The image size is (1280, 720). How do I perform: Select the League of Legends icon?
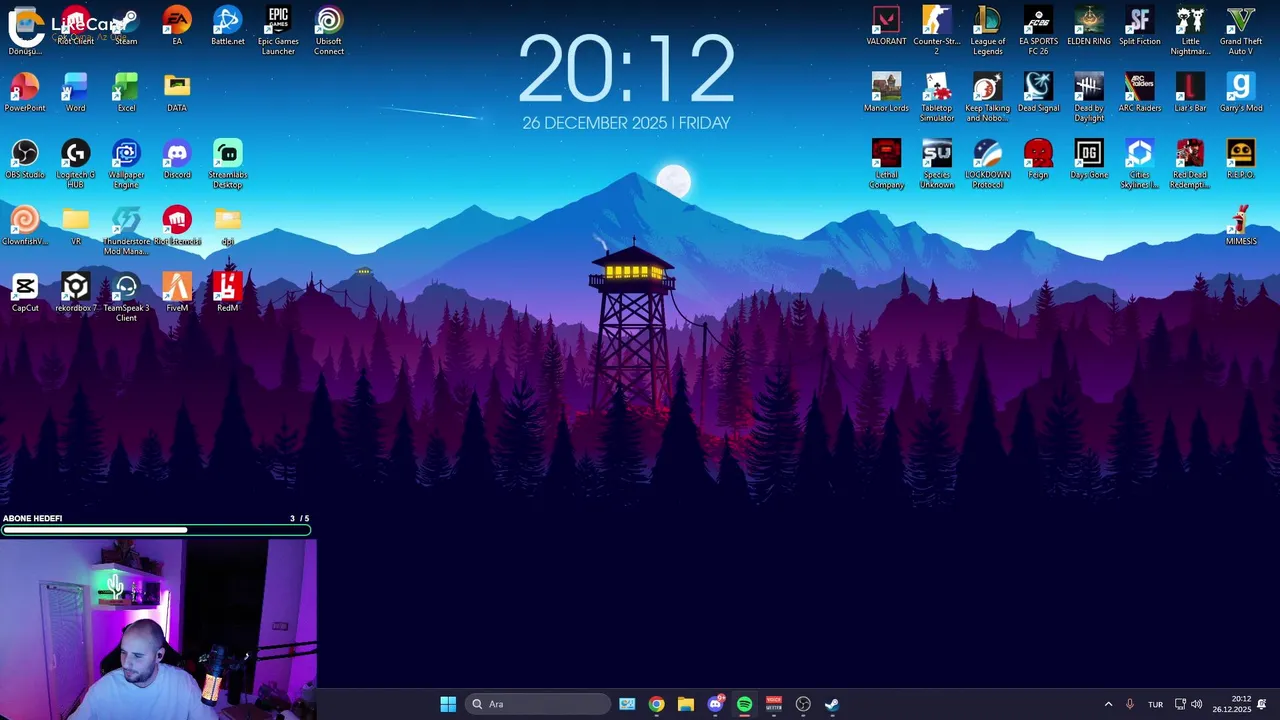click(x=987, y=31)
